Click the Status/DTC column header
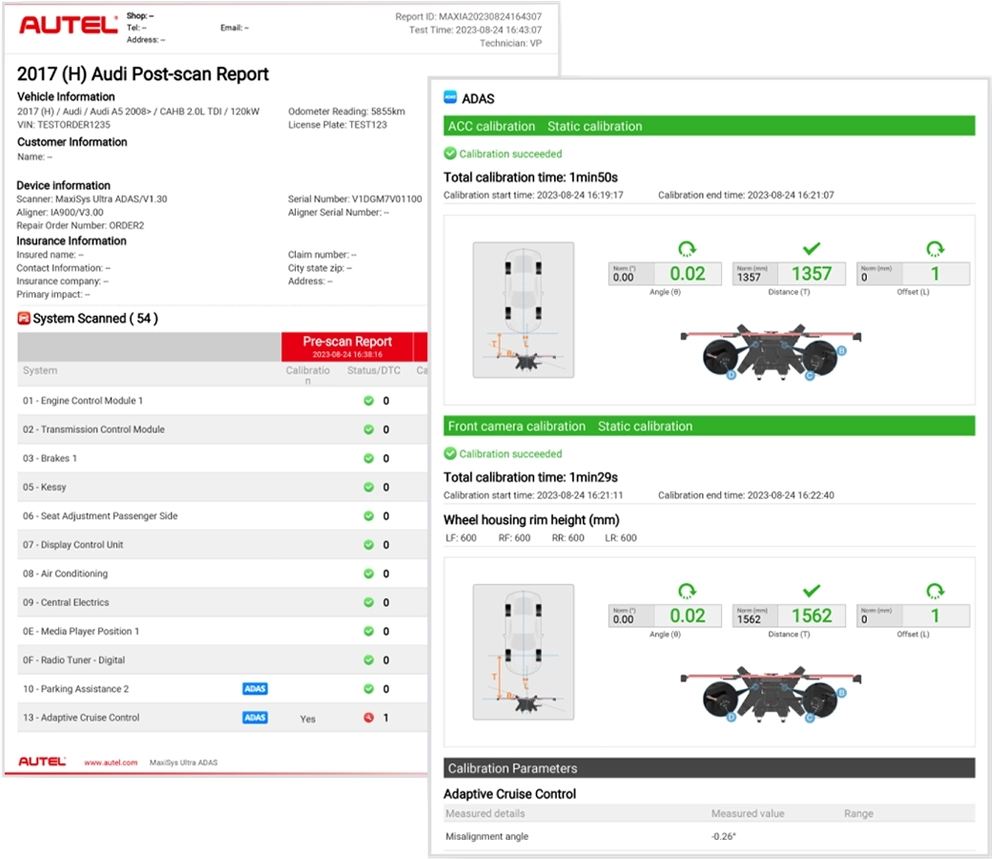 [x=373, y=370]
